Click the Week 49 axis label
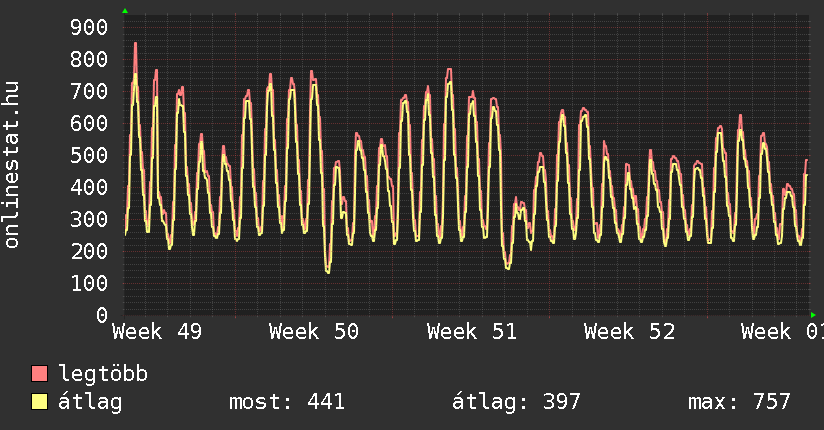Image resolution: width=824 pixels, height=430 pixels. [x=156, y=331]
